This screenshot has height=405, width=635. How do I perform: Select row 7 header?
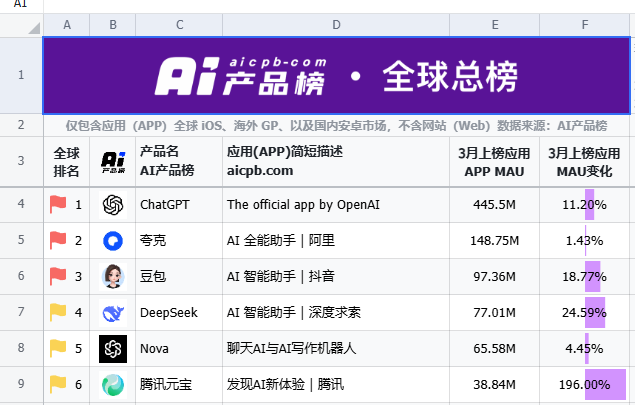pyautogui.click(x=21, y=312)
